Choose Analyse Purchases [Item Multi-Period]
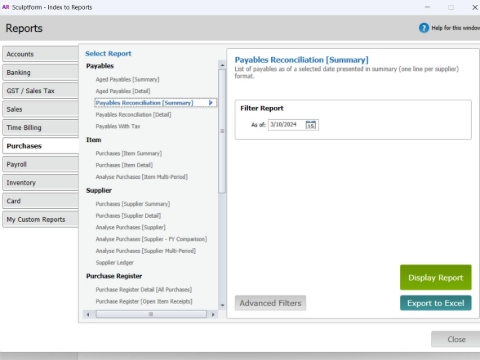 point(141,177)
